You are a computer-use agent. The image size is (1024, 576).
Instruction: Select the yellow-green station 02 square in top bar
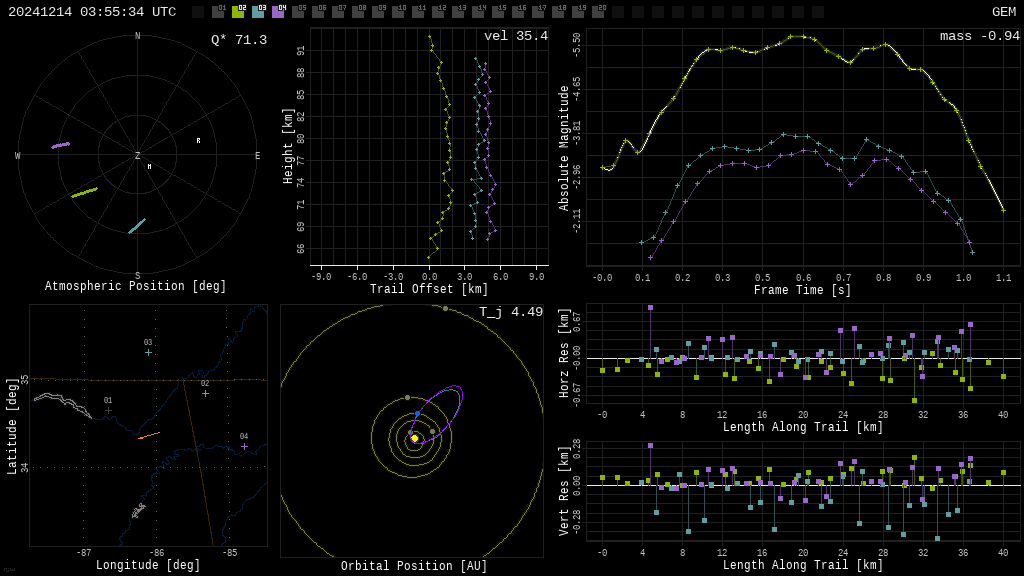(238, 12)
